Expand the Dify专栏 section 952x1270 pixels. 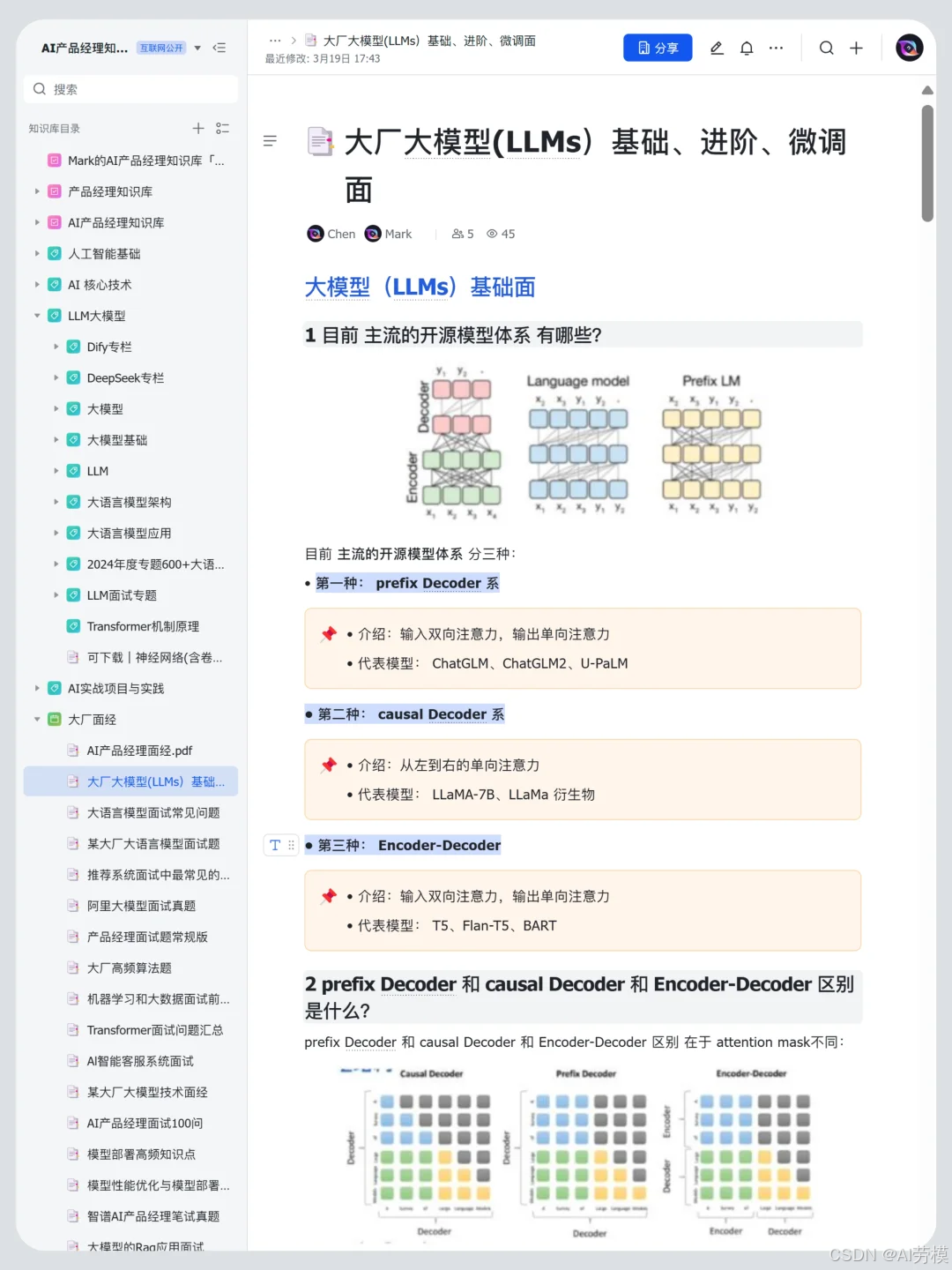[x=56, y=347]
